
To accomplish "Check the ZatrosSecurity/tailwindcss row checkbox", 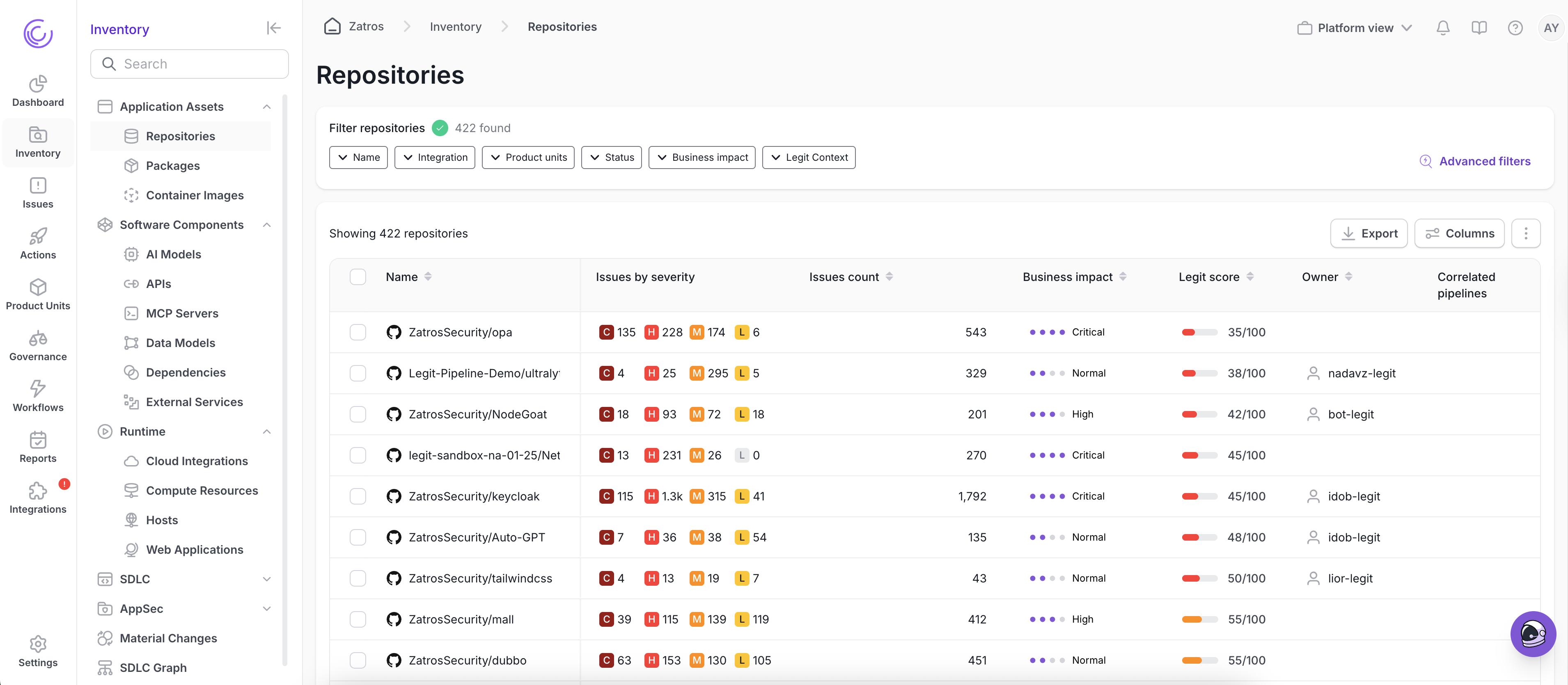I will [358, 578].
